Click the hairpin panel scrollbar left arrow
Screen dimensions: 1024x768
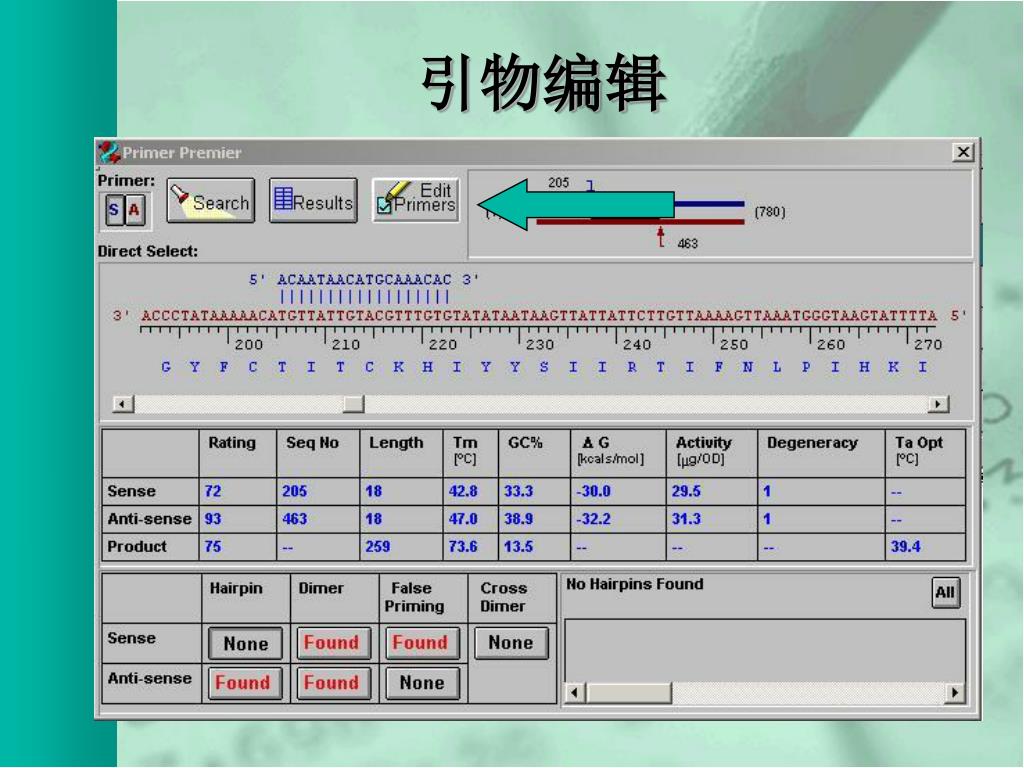[x=575, y=692]
